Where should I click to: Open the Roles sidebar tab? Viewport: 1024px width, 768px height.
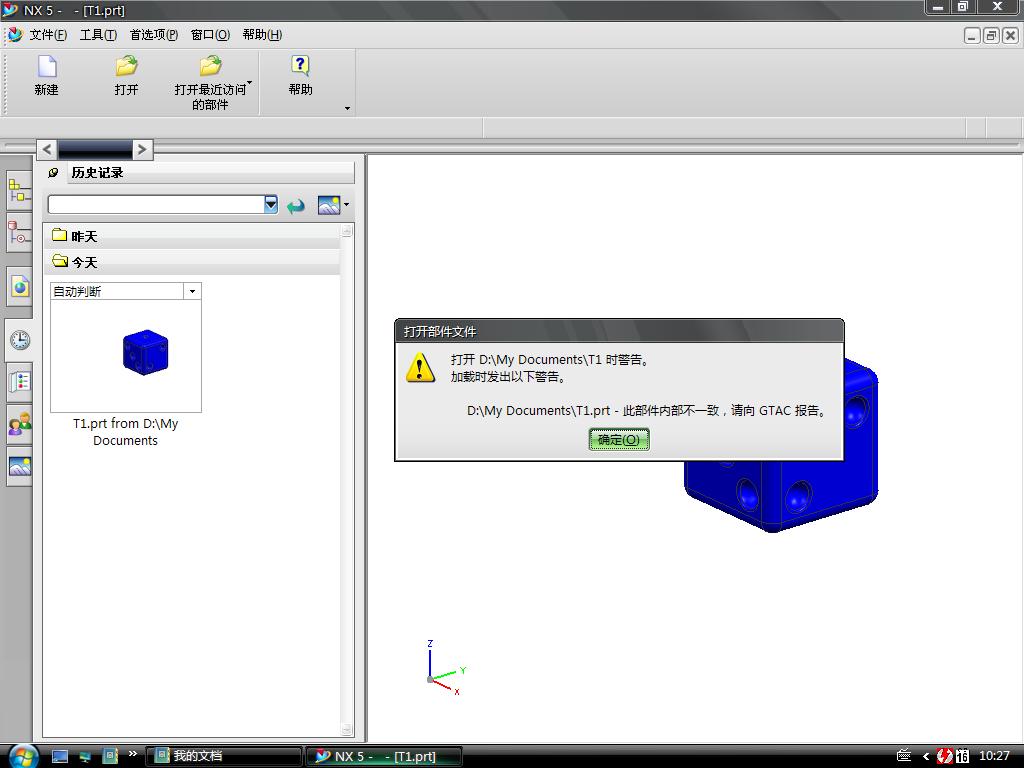tap(20, 424)
